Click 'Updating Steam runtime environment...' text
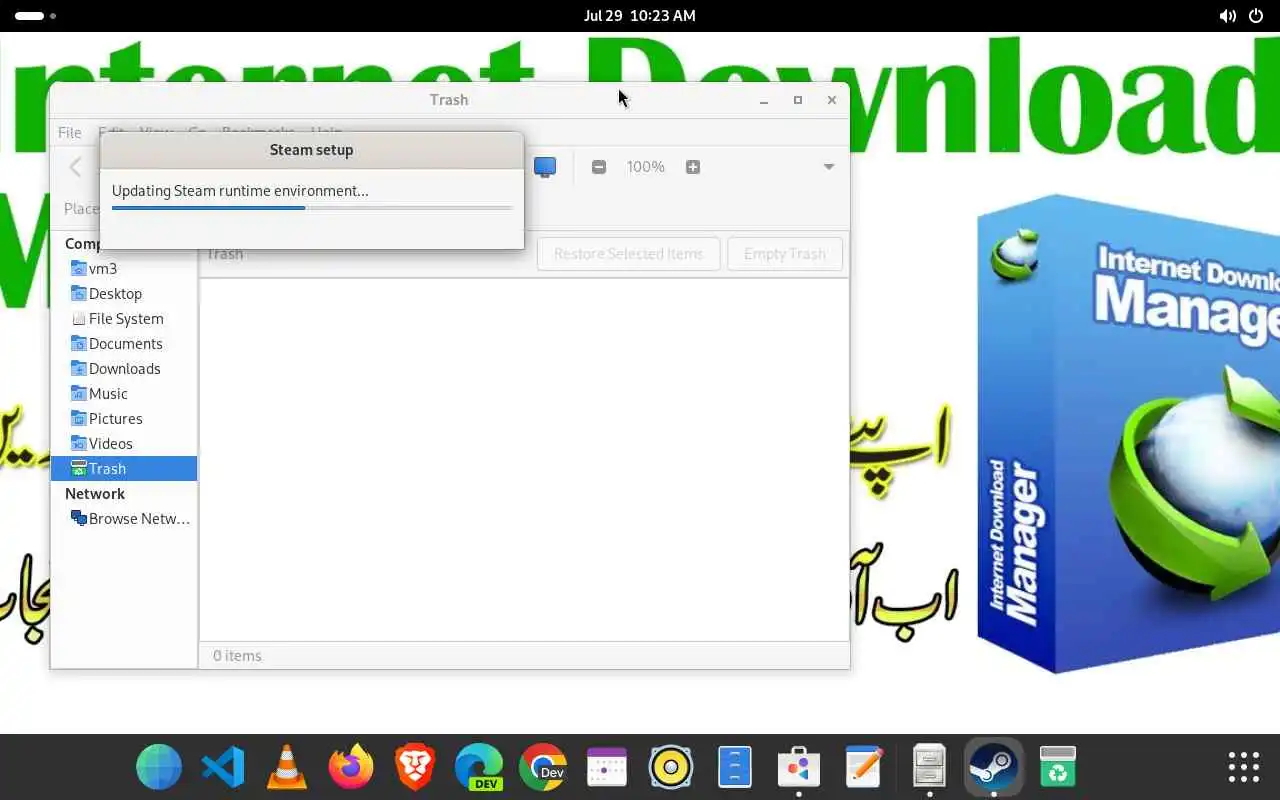The height and width of the screenshot is (800, 1280). click(x=240, y=190)
